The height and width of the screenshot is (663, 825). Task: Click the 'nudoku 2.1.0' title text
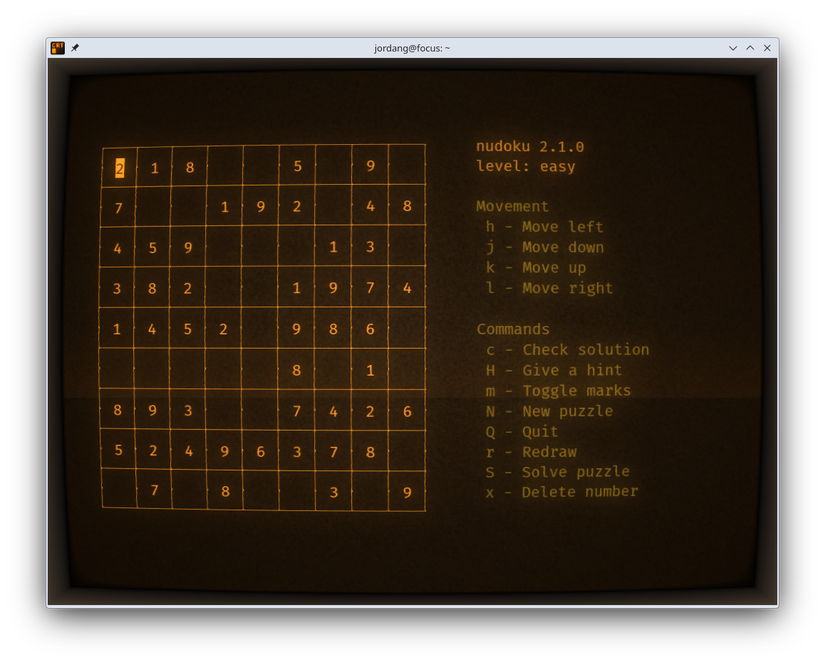point(530,145)
